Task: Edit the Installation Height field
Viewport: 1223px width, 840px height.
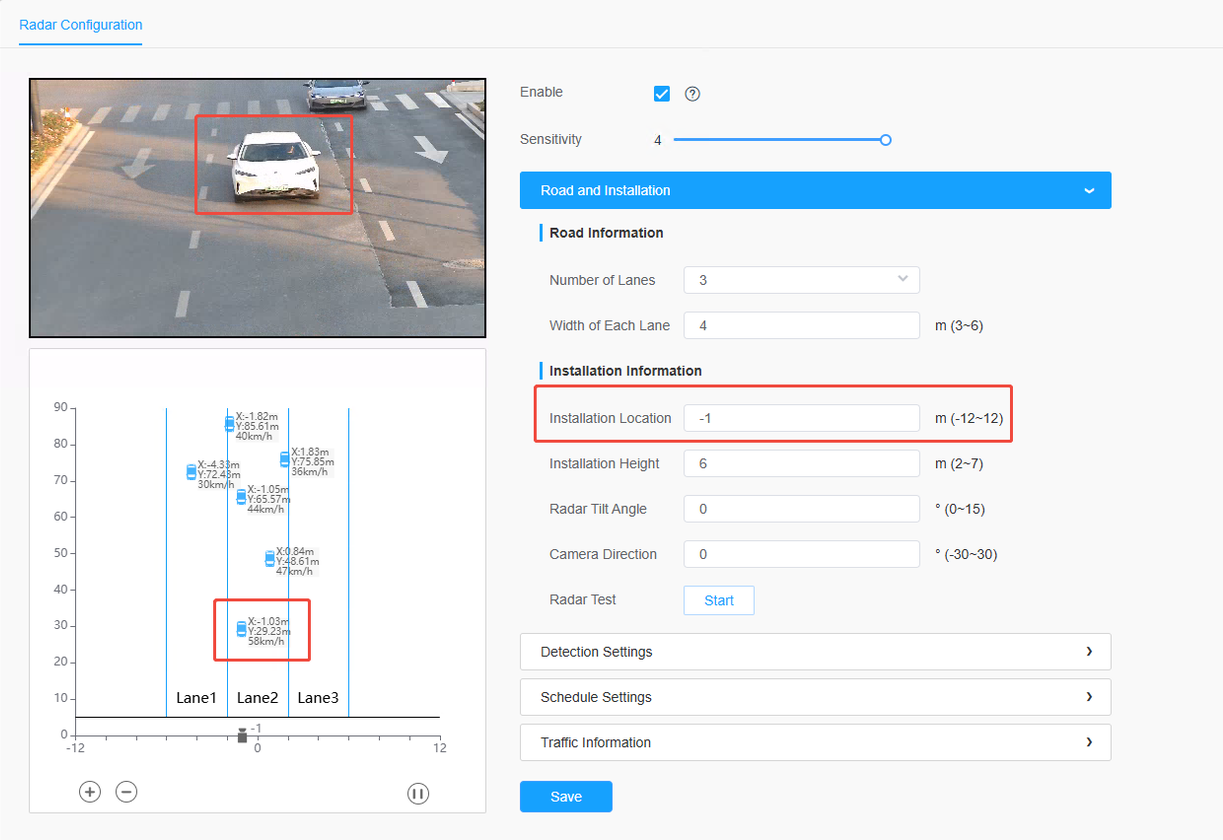Action: click(x=801, y=464)
